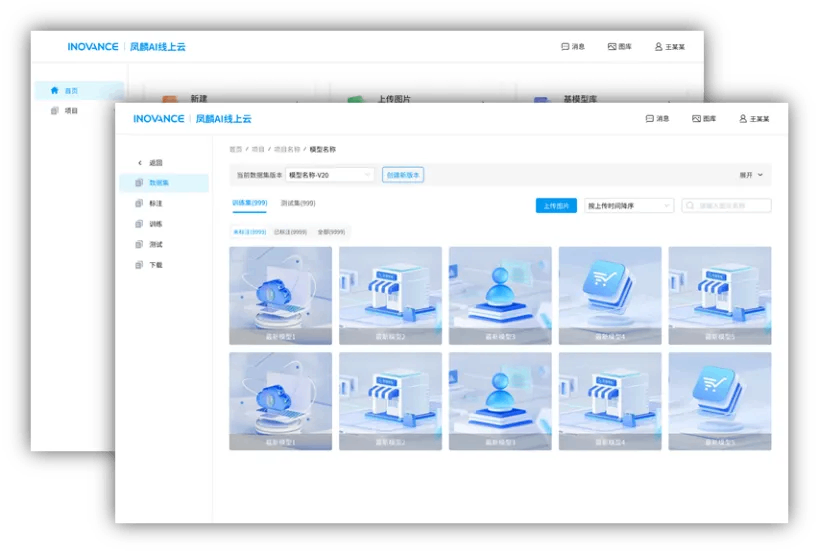This screenshot has height=554, width=819.
Task: Open 数据集 in the left sidebar
Action: pyautogui.click(x=139, y=183)
